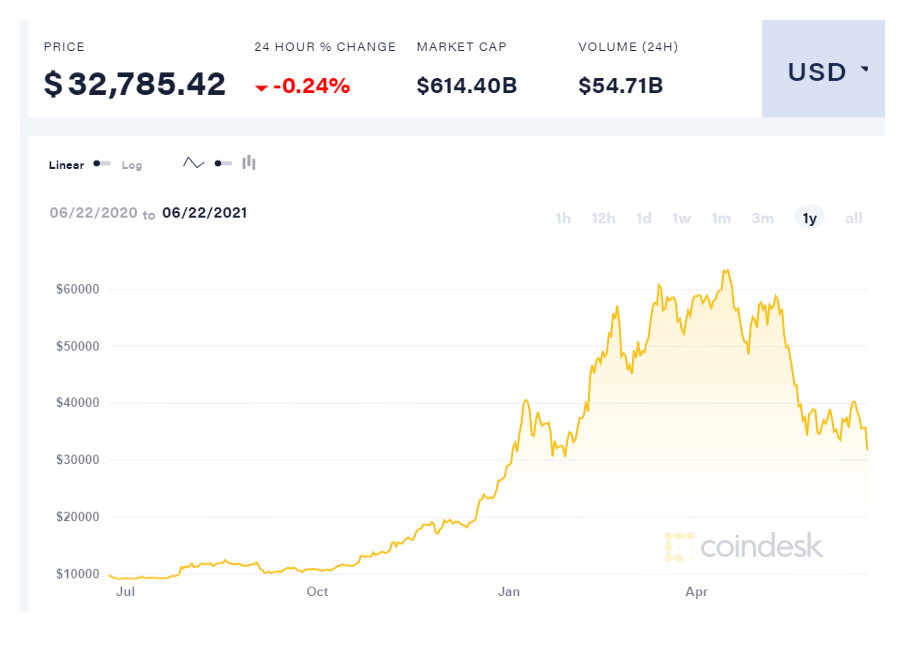
Task: Click the end date 06/22/2021
Action: 205,213
